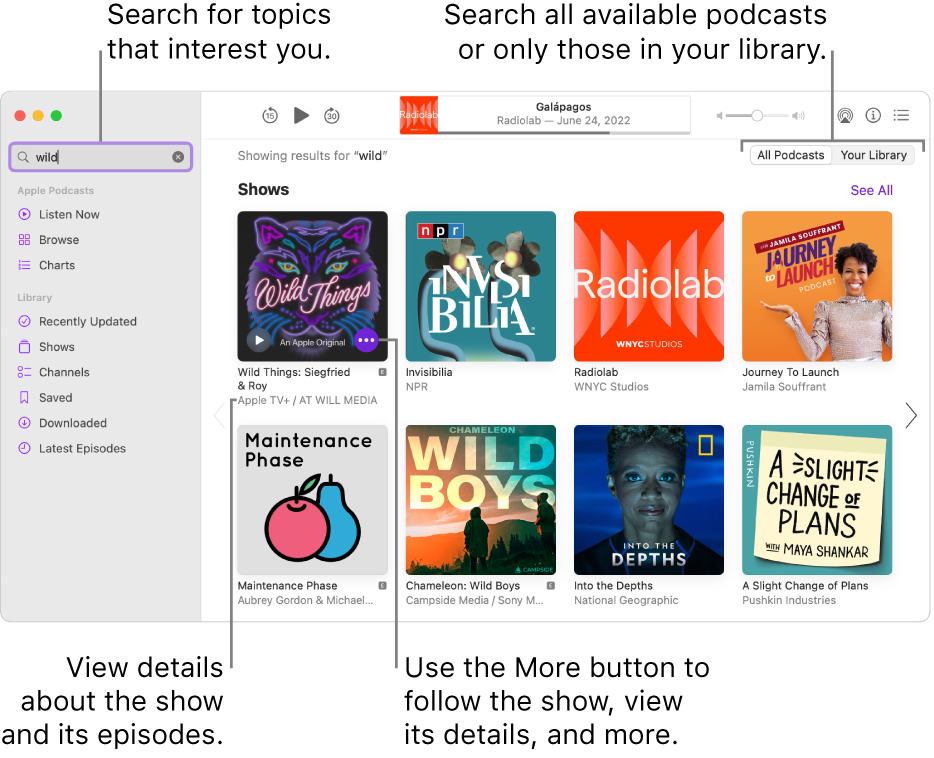Viewport: 934px width, 758px height.
Task: Go to the next page of shows with the right chevron
Action: point(911,415)
